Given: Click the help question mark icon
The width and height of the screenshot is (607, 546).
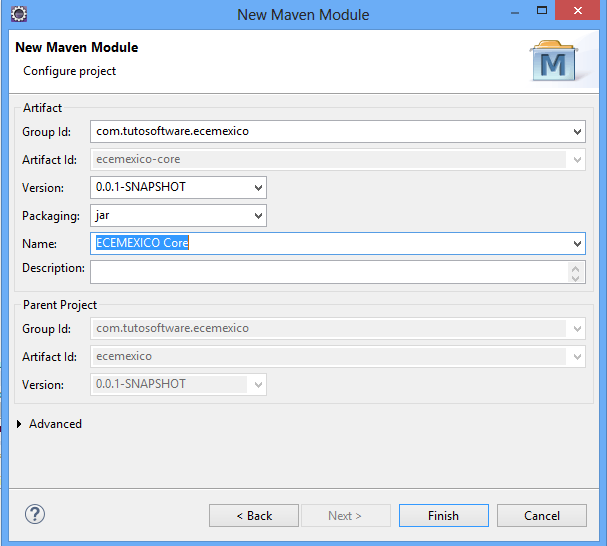Looking at the screenshot, I should tap(35, 514).
